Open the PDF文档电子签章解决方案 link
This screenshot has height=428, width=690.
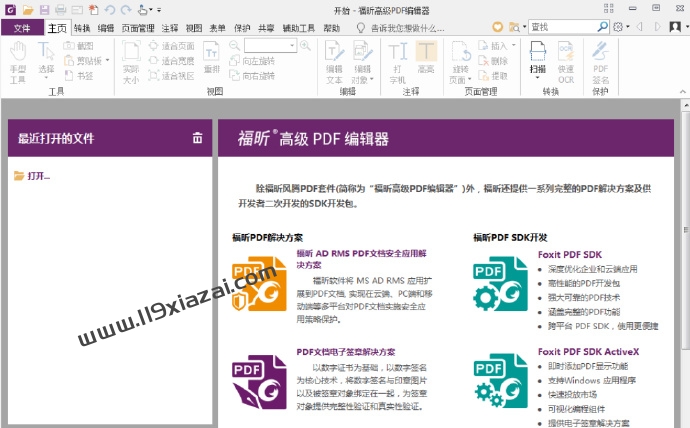click(345, 352)
